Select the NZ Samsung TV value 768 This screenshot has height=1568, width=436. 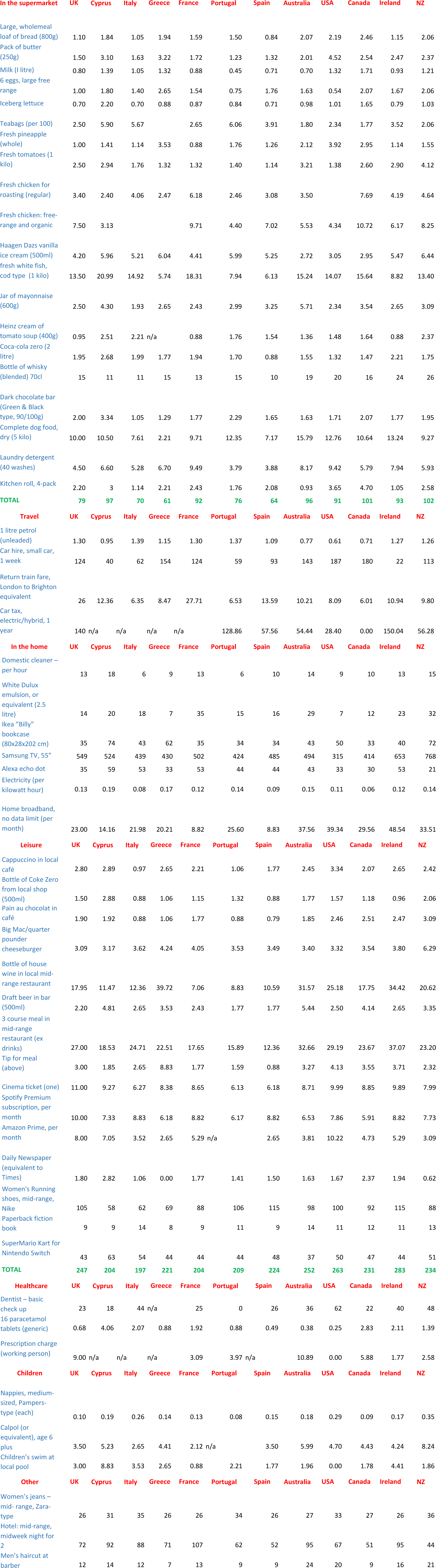click(431, 757)
